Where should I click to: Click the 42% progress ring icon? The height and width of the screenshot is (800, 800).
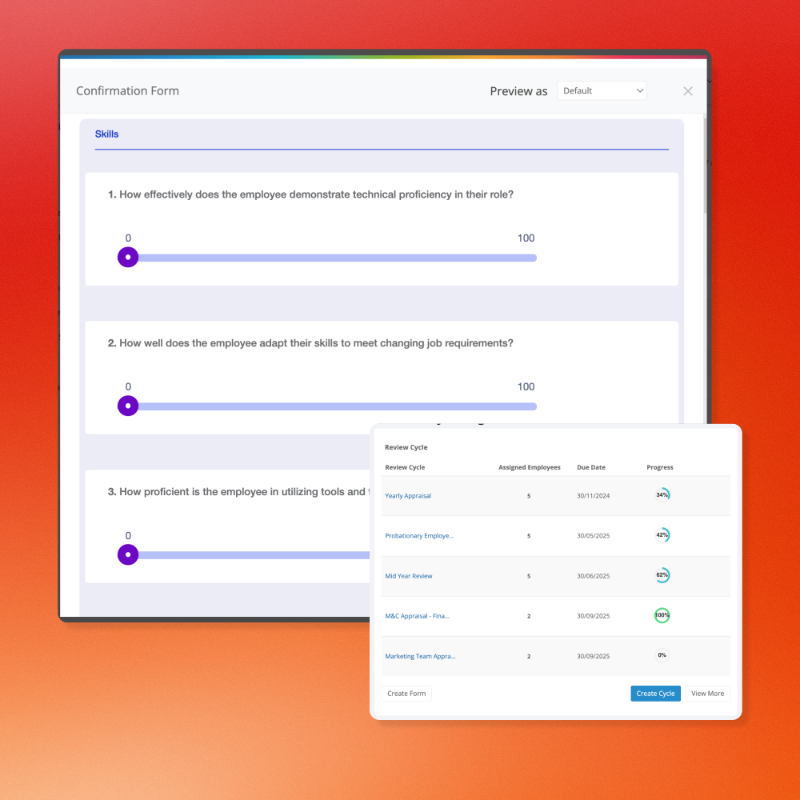(662, 535)
